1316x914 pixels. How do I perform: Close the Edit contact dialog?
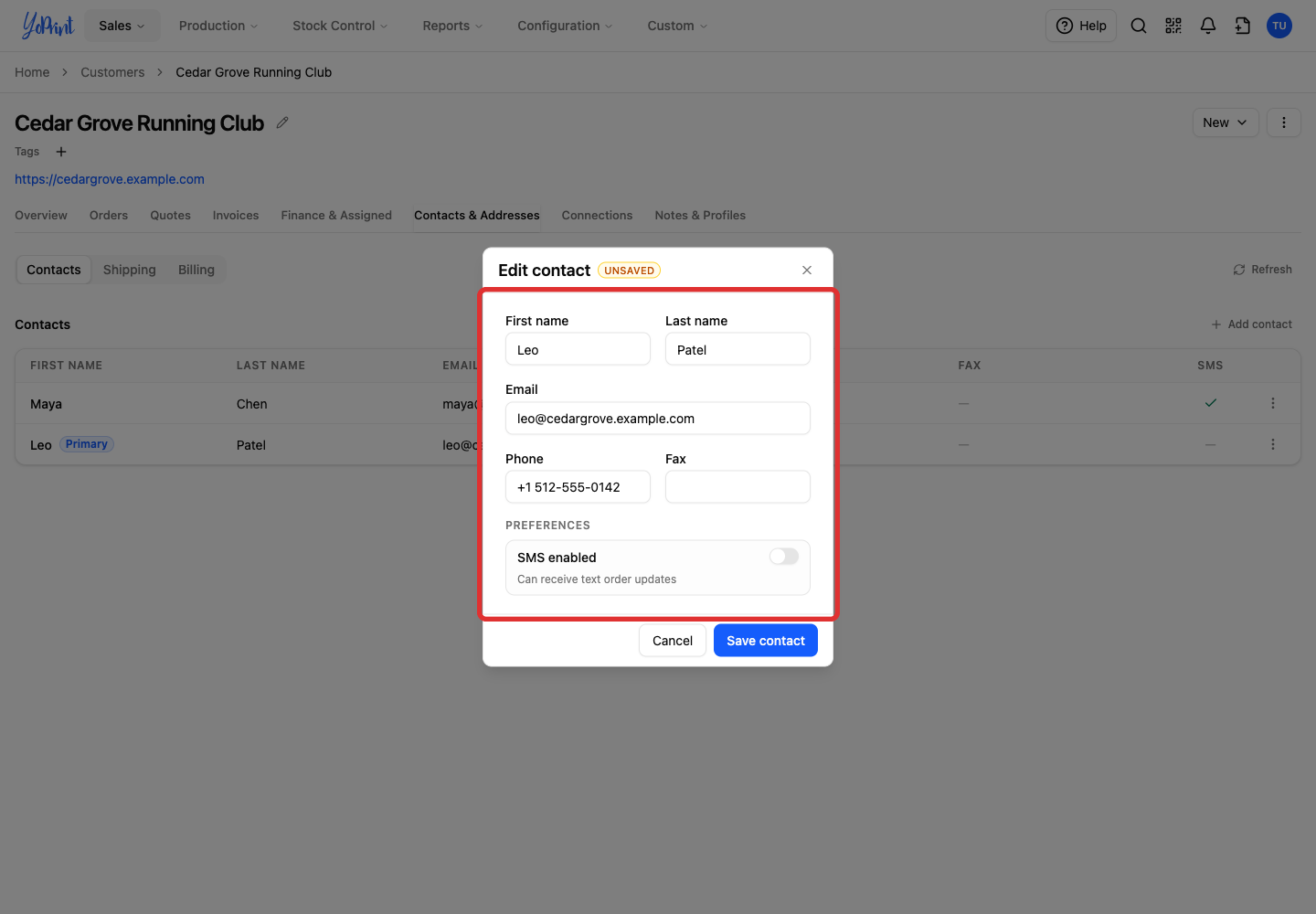(807, 270)
